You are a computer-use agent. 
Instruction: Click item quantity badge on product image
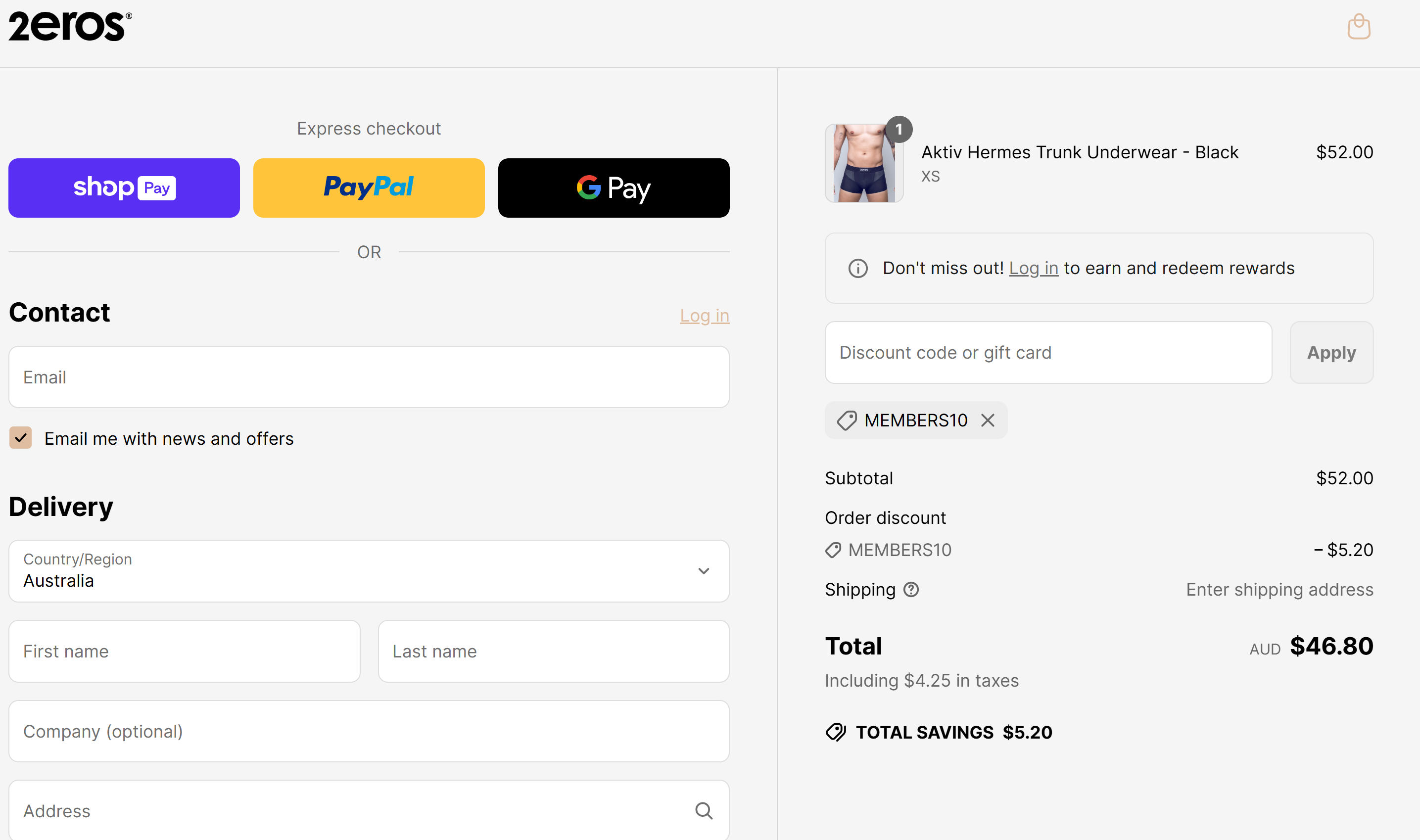899,129
